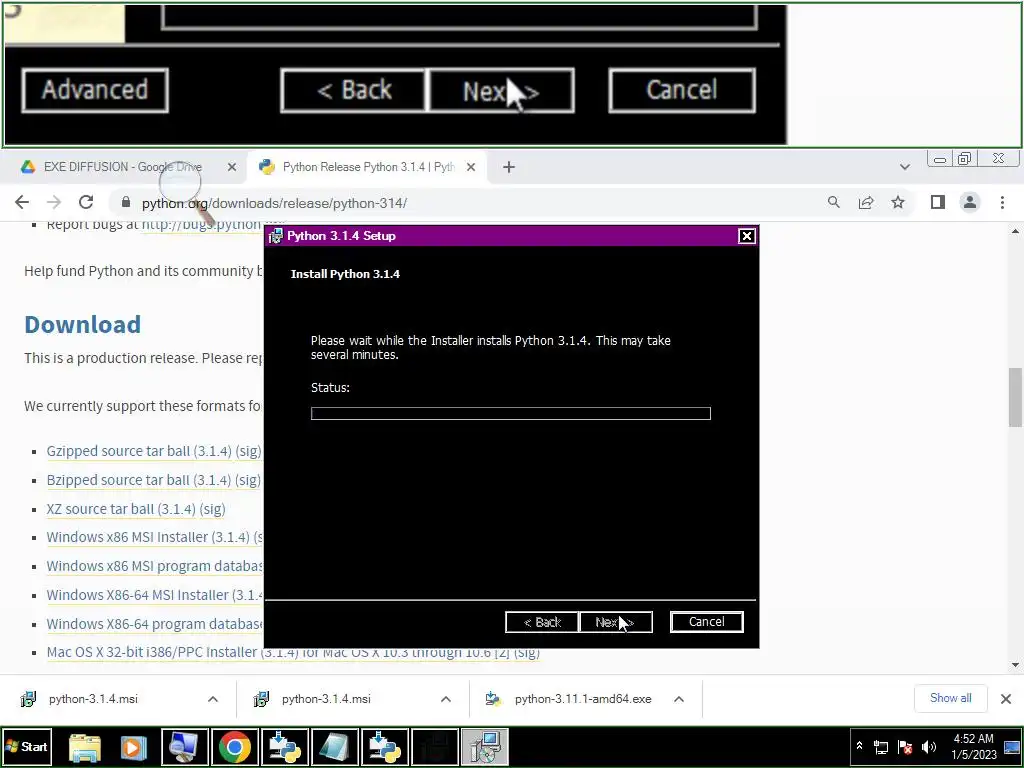Open Chrome's side panel icon
This screenshot has width=1024, height=768.
[938, 202]
